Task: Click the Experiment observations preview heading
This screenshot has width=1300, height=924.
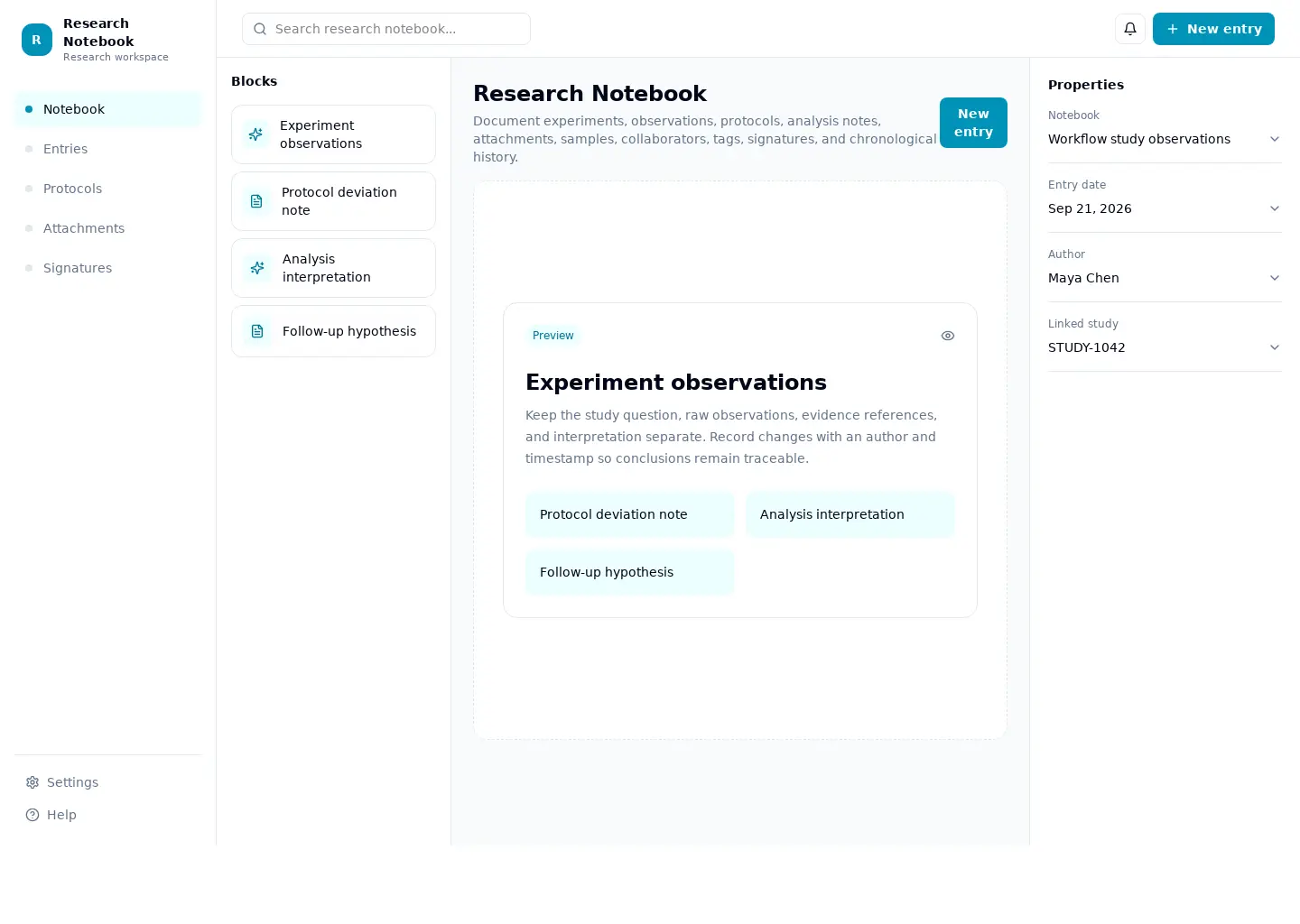Action: [x=676, y=383]
